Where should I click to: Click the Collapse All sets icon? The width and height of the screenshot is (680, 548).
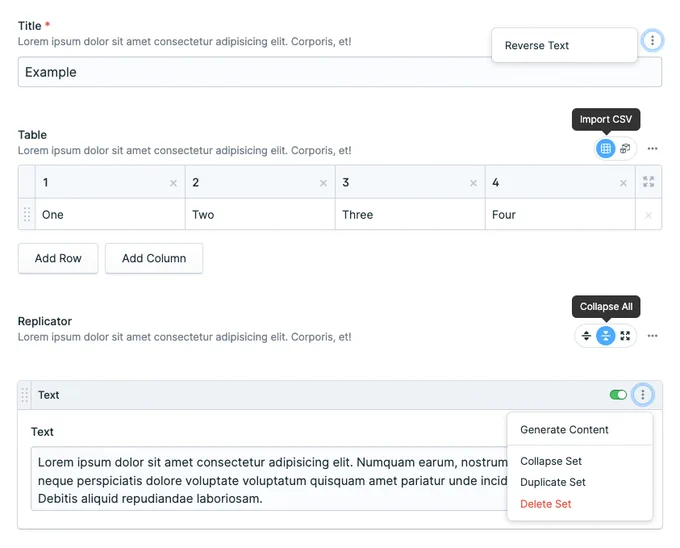(605, 336)
